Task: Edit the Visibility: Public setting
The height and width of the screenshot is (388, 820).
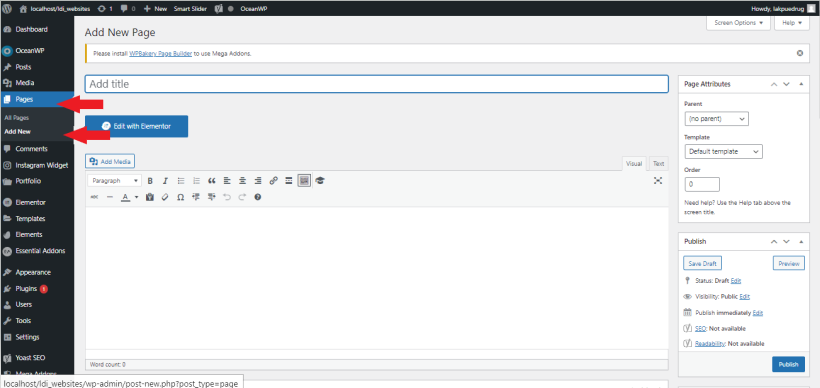Action: 745,296
